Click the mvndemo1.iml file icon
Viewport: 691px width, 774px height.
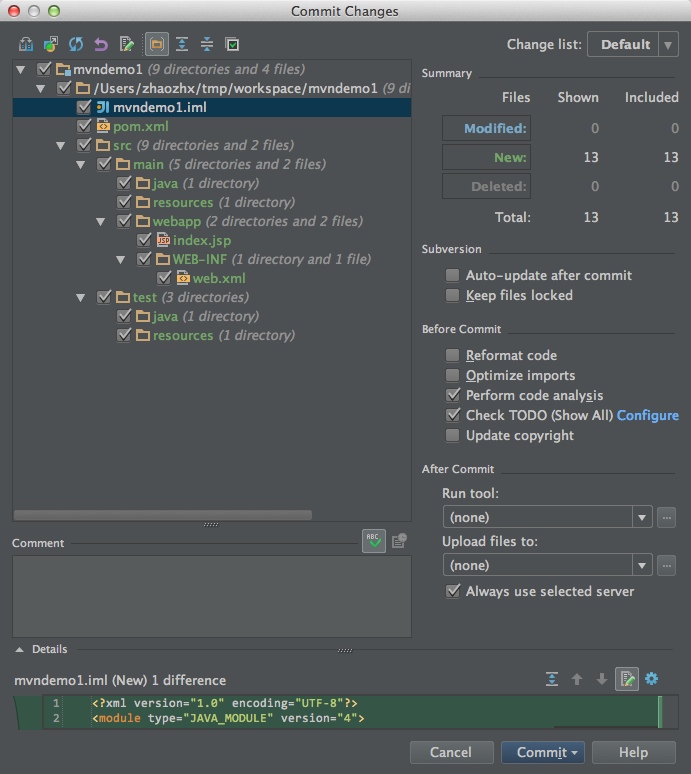click(103, 107)
